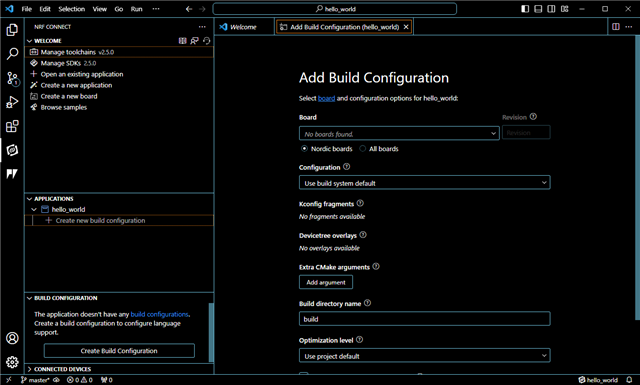Open Run and Debug view

(x=12, y=102)
